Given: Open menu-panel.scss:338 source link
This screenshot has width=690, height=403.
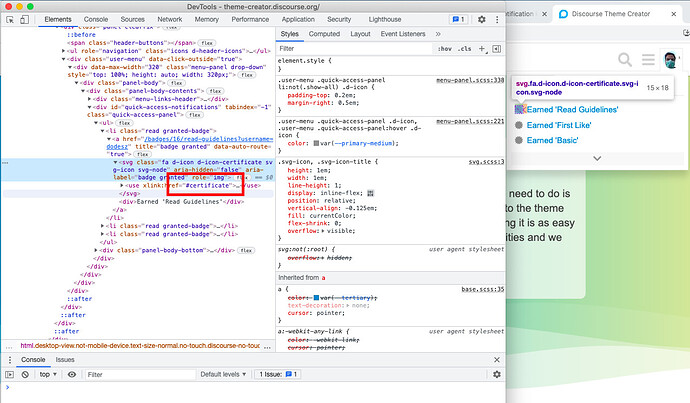Looking at the screenshot, I should [470, 80].
